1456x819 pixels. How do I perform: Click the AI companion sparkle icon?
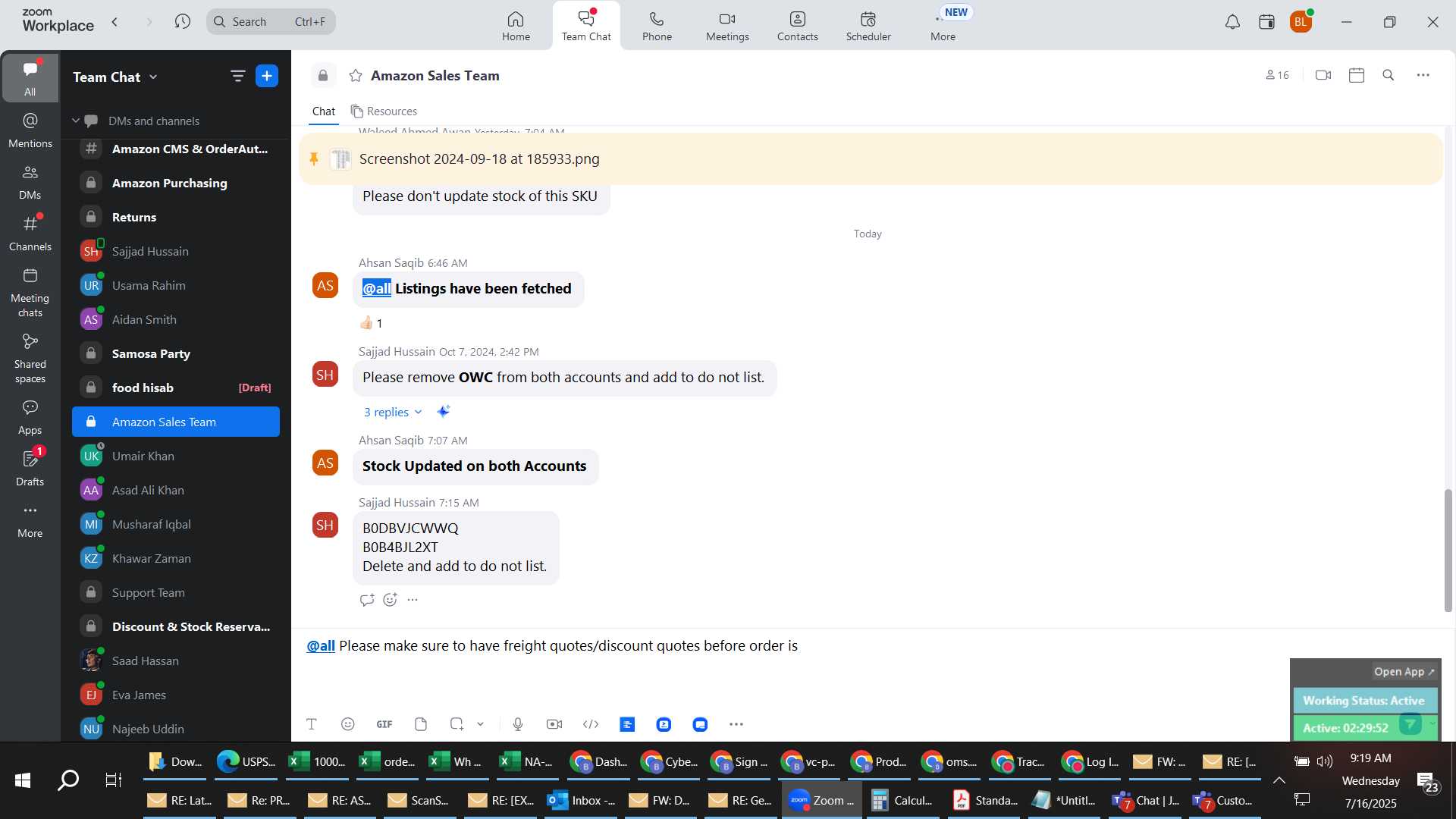[x=444, y=411]
